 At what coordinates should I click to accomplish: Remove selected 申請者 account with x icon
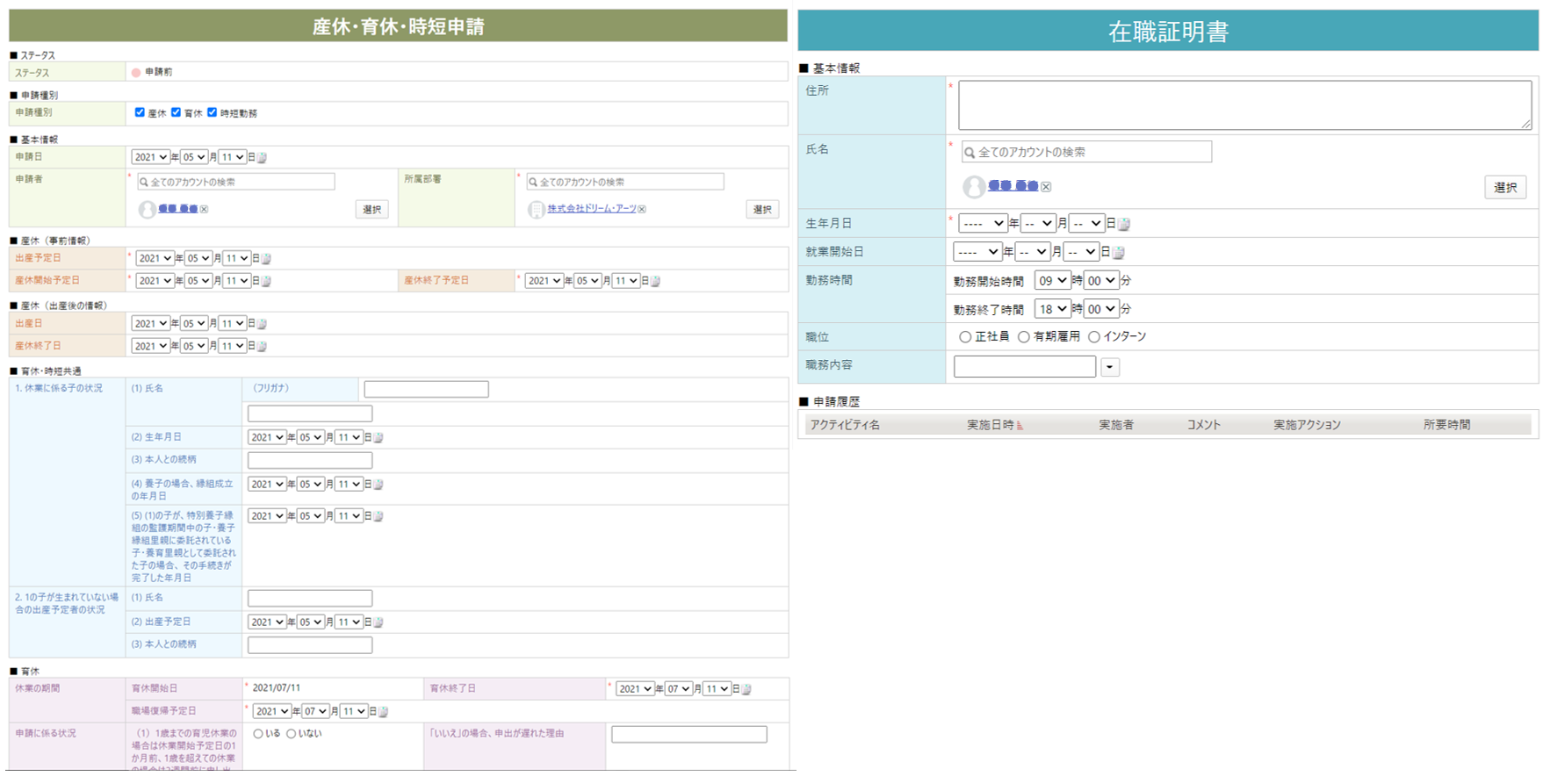(204, 210)
